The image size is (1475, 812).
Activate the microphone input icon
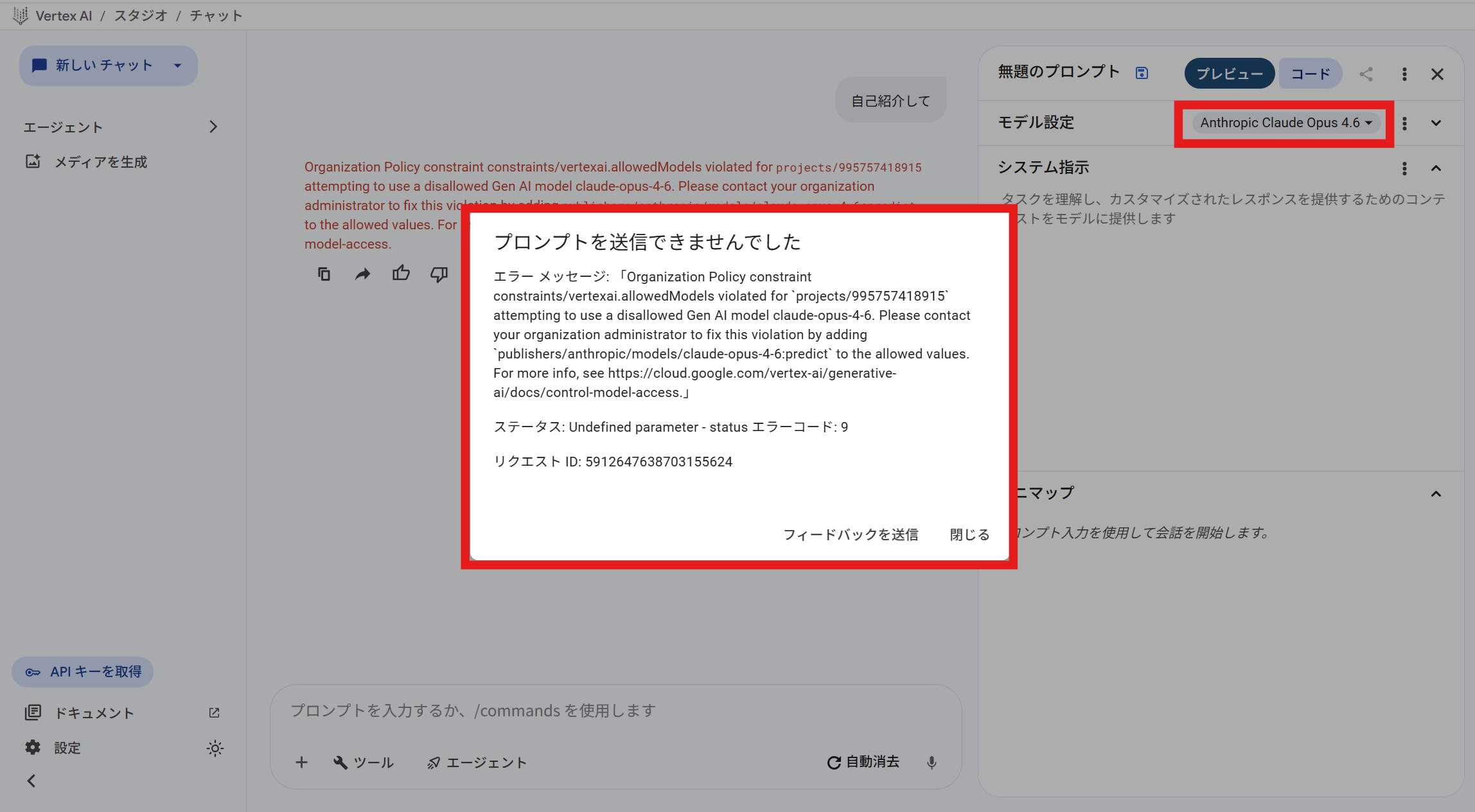click(931, 763)
